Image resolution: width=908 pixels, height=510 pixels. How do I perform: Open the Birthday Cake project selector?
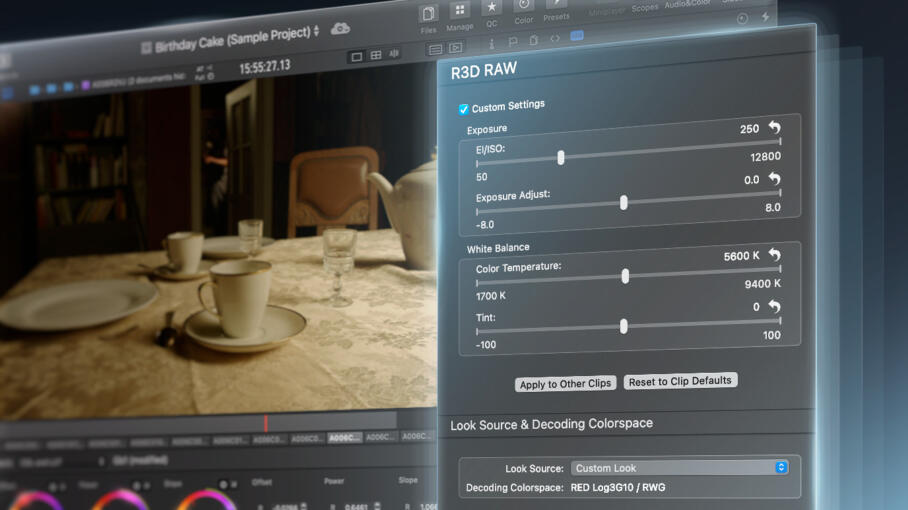click(231, 40)
